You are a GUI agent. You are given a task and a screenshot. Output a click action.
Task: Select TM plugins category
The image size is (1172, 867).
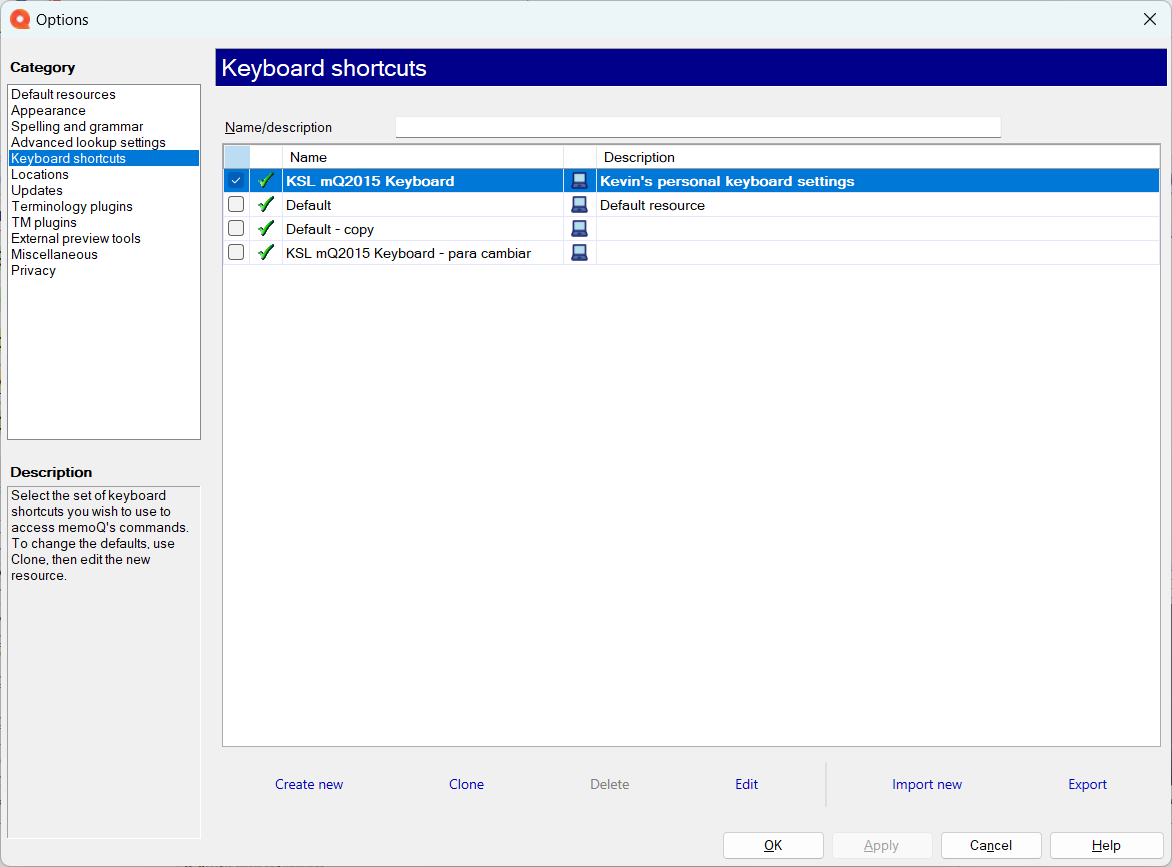pos(43,223)
